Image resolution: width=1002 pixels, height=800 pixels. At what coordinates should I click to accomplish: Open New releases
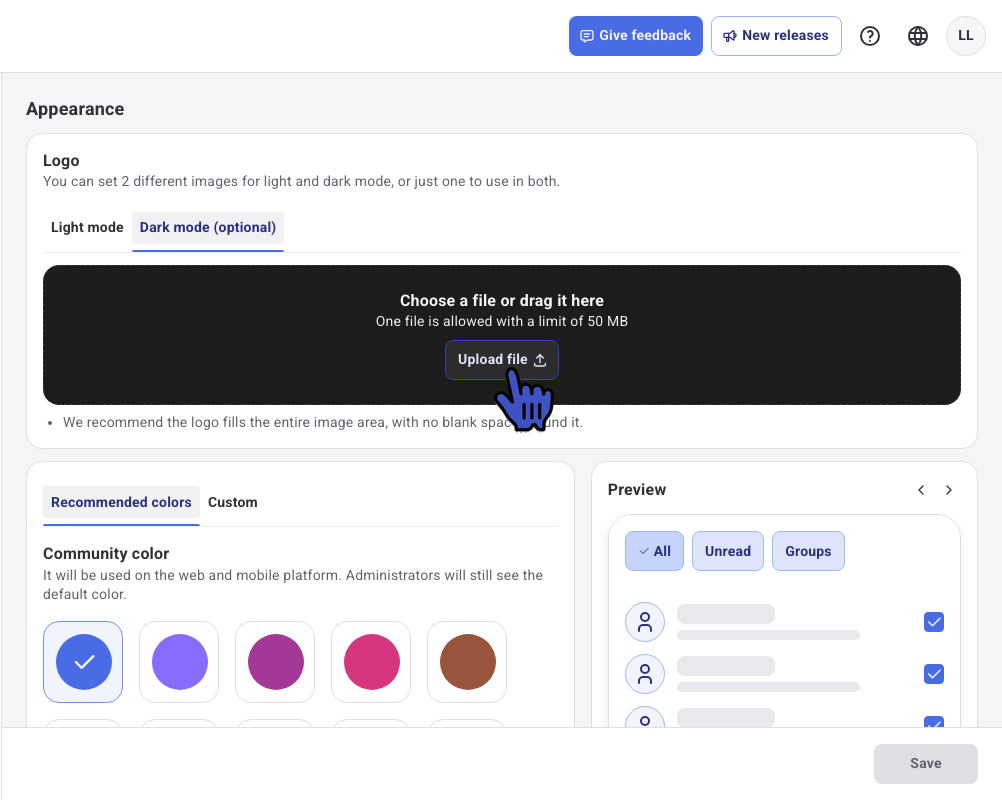coord(776,36)
